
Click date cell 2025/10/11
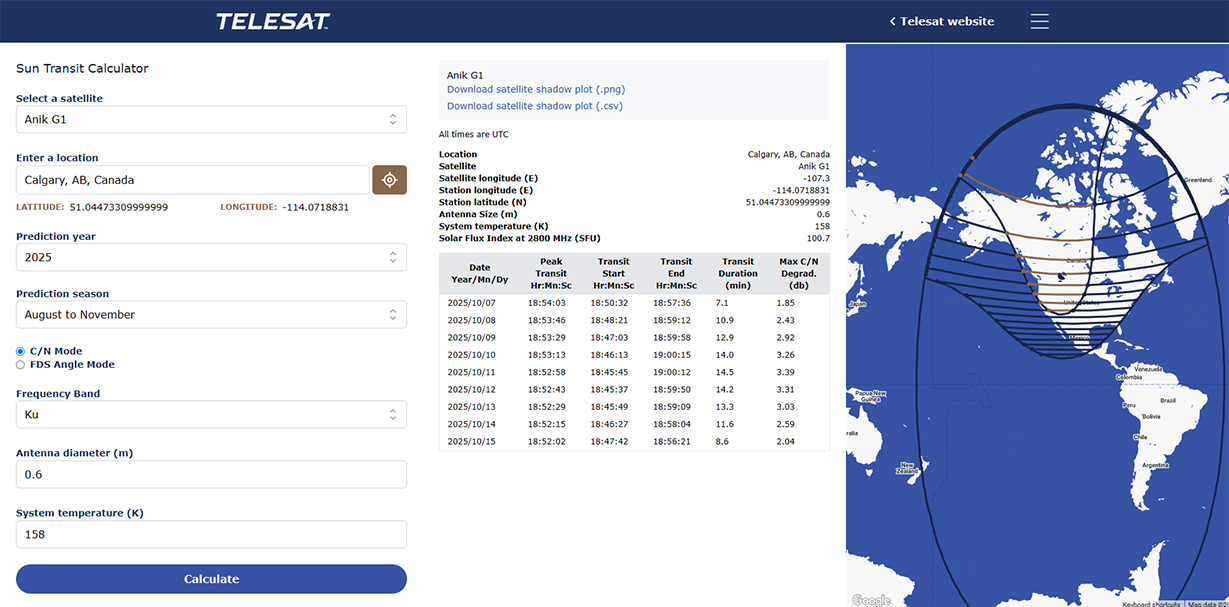pos(471,372)
